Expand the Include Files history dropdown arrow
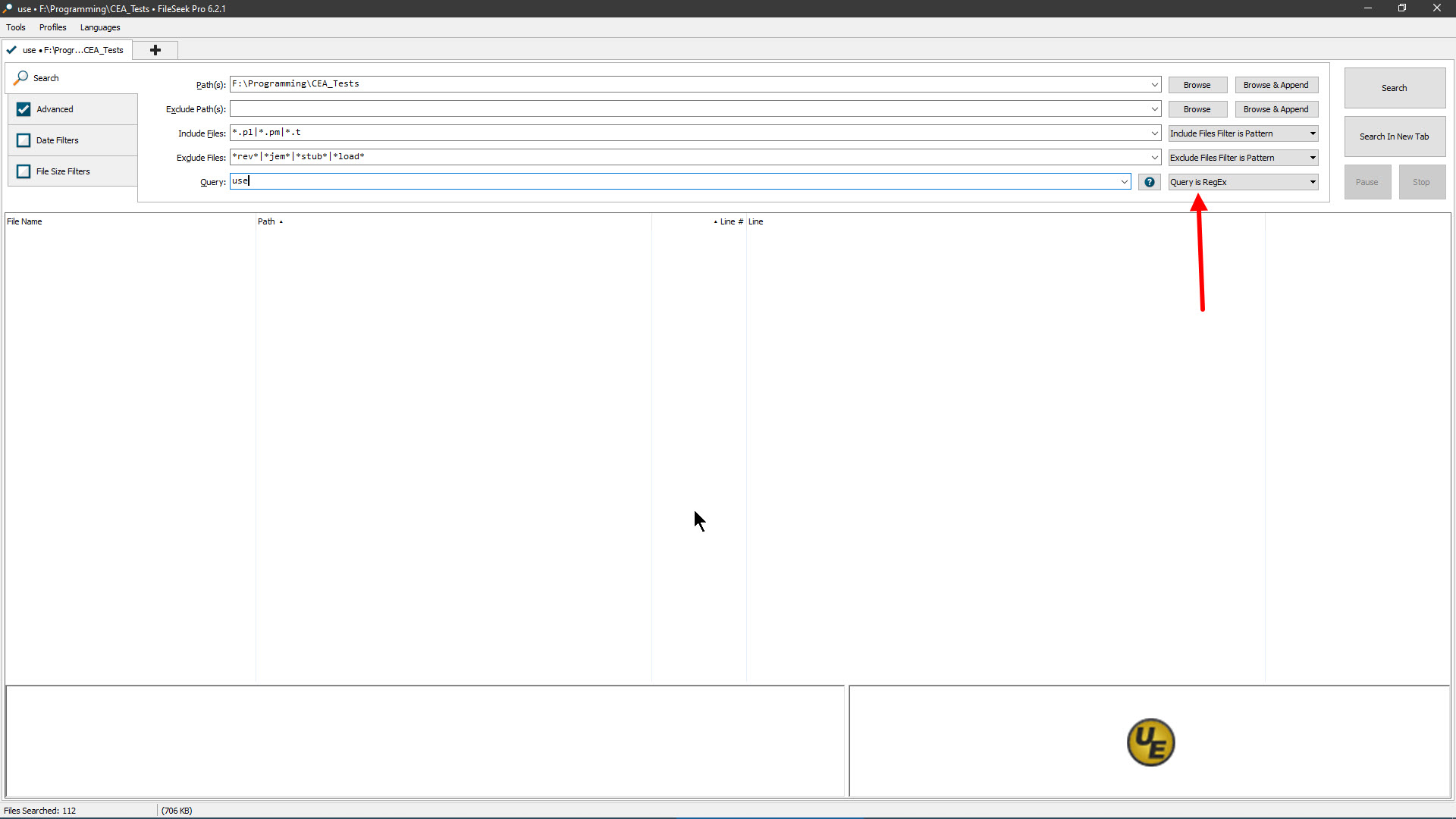 1154,133
